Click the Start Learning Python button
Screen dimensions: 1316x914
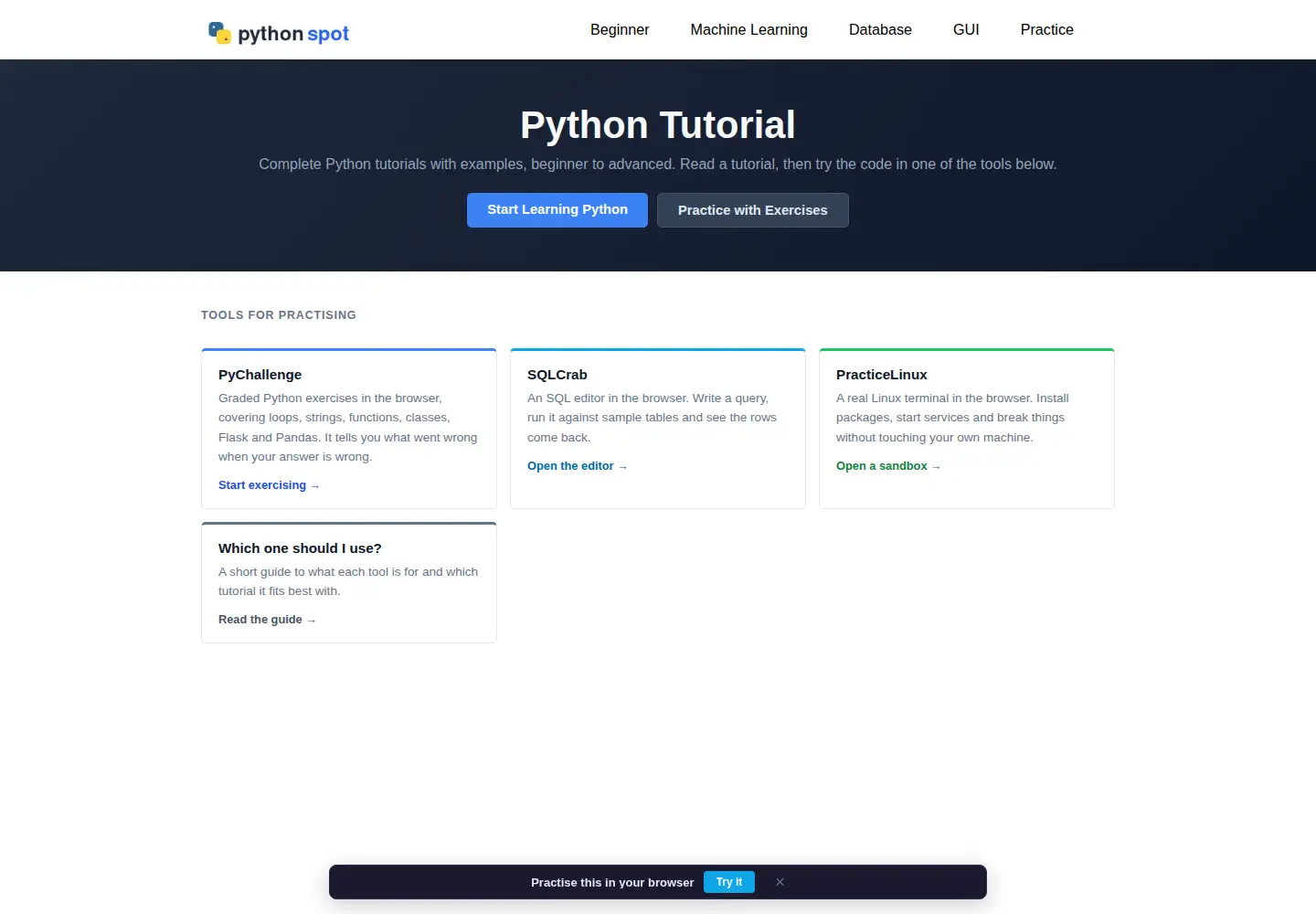pos(557,210)
